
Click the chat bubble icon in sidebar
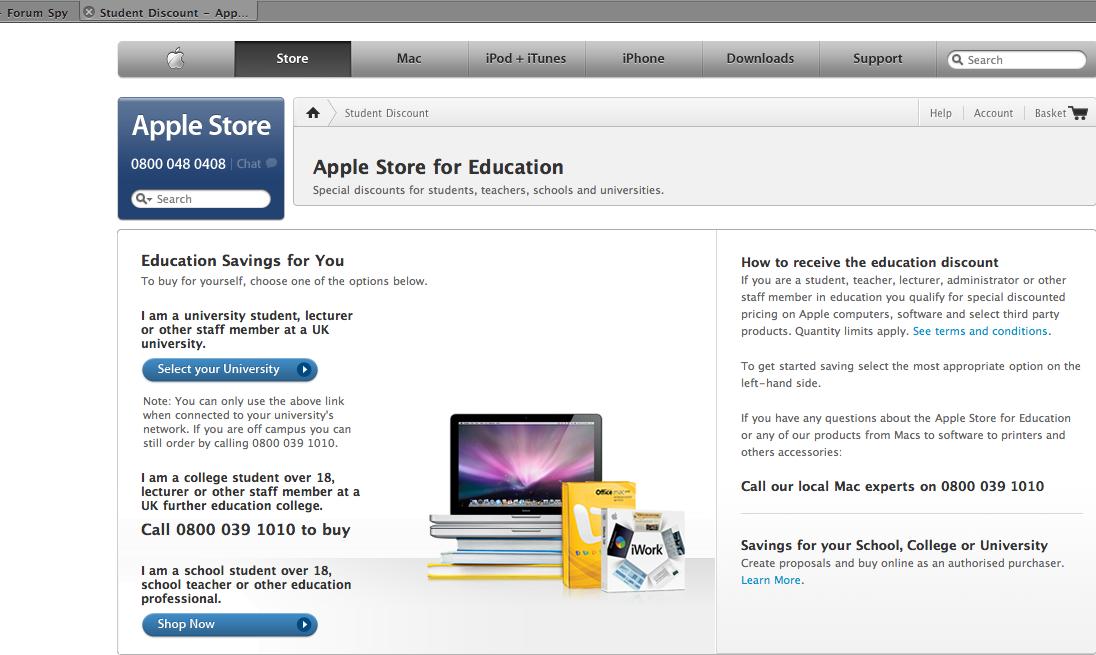271,163
